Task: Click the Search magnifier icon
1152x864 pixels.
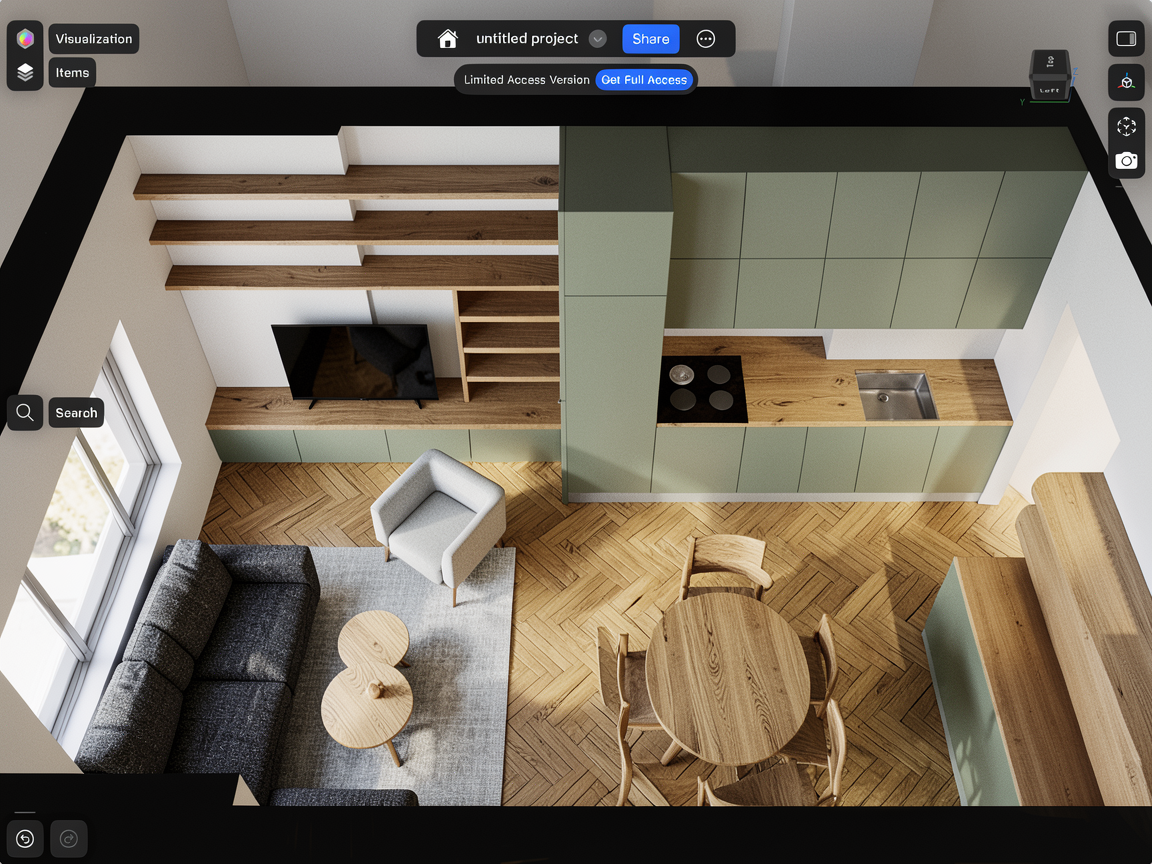Action: 25,412
